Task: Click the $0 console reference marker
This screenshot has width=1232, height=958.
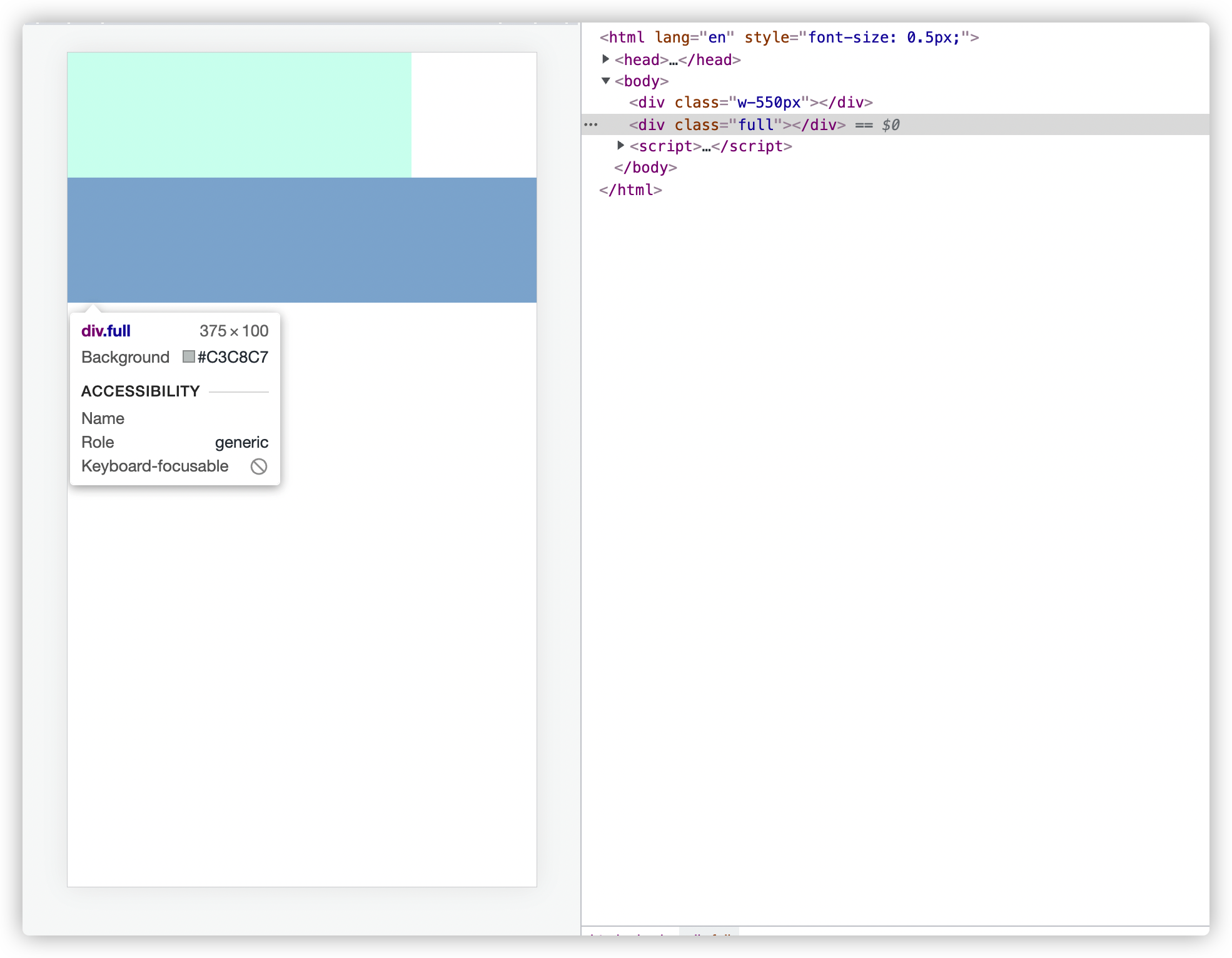Action: click(x=890, y=124)
